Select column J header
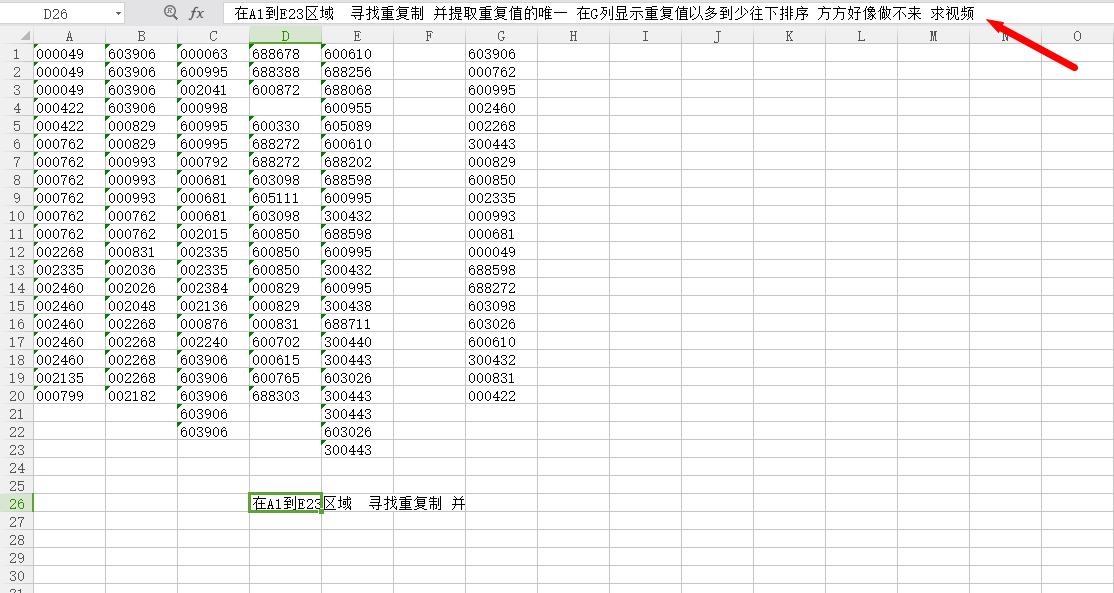Viewport: 1114px width, 593px height. [718, 36]
